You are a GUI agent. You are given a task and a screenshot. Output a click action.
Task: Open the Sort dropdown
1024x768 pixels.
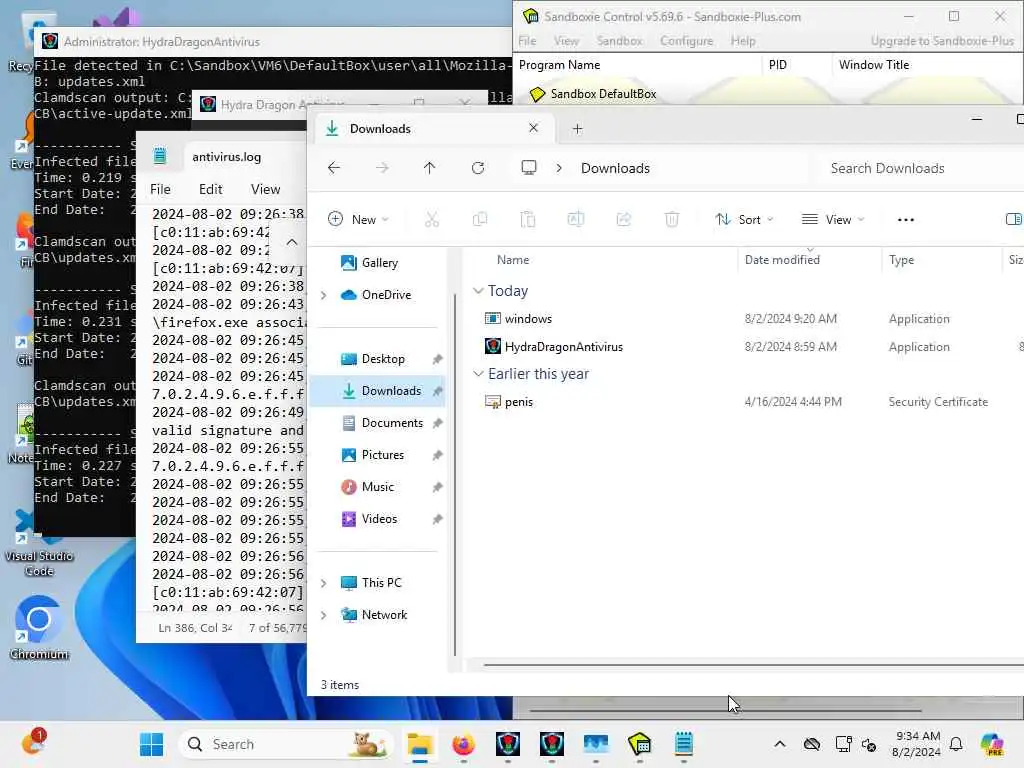(x=744, y=219)
